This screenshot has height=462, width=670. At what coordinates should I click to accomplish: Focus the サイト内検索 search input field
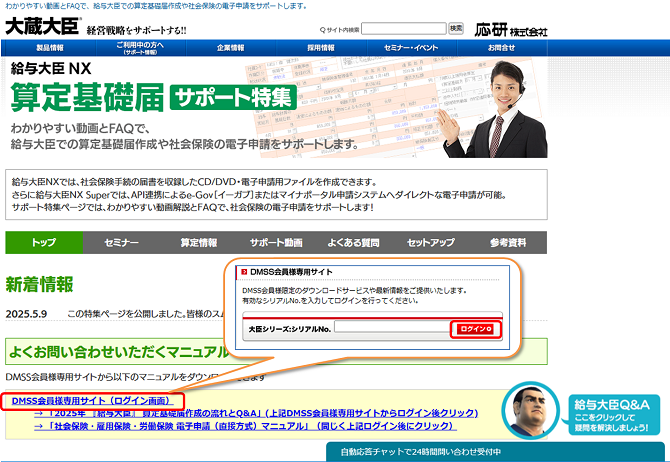tap(404, 29)
